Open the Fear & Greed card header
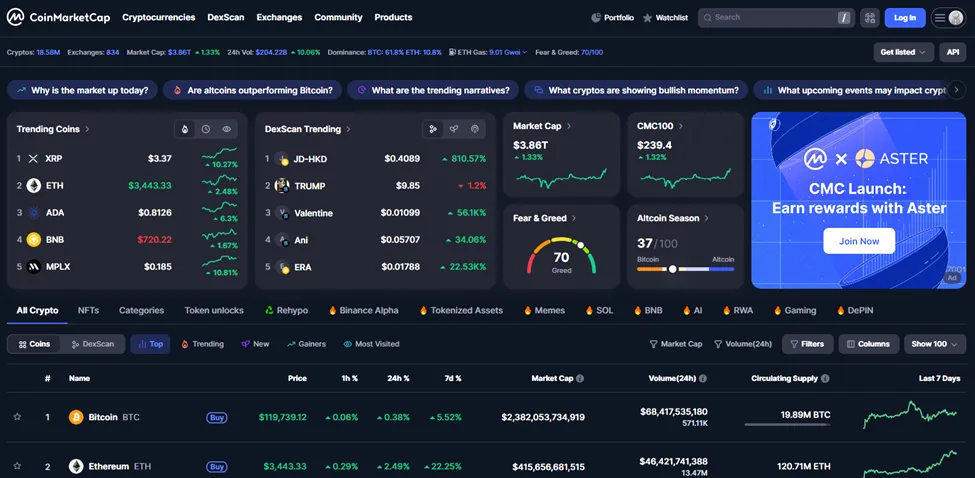 point(545,218)
